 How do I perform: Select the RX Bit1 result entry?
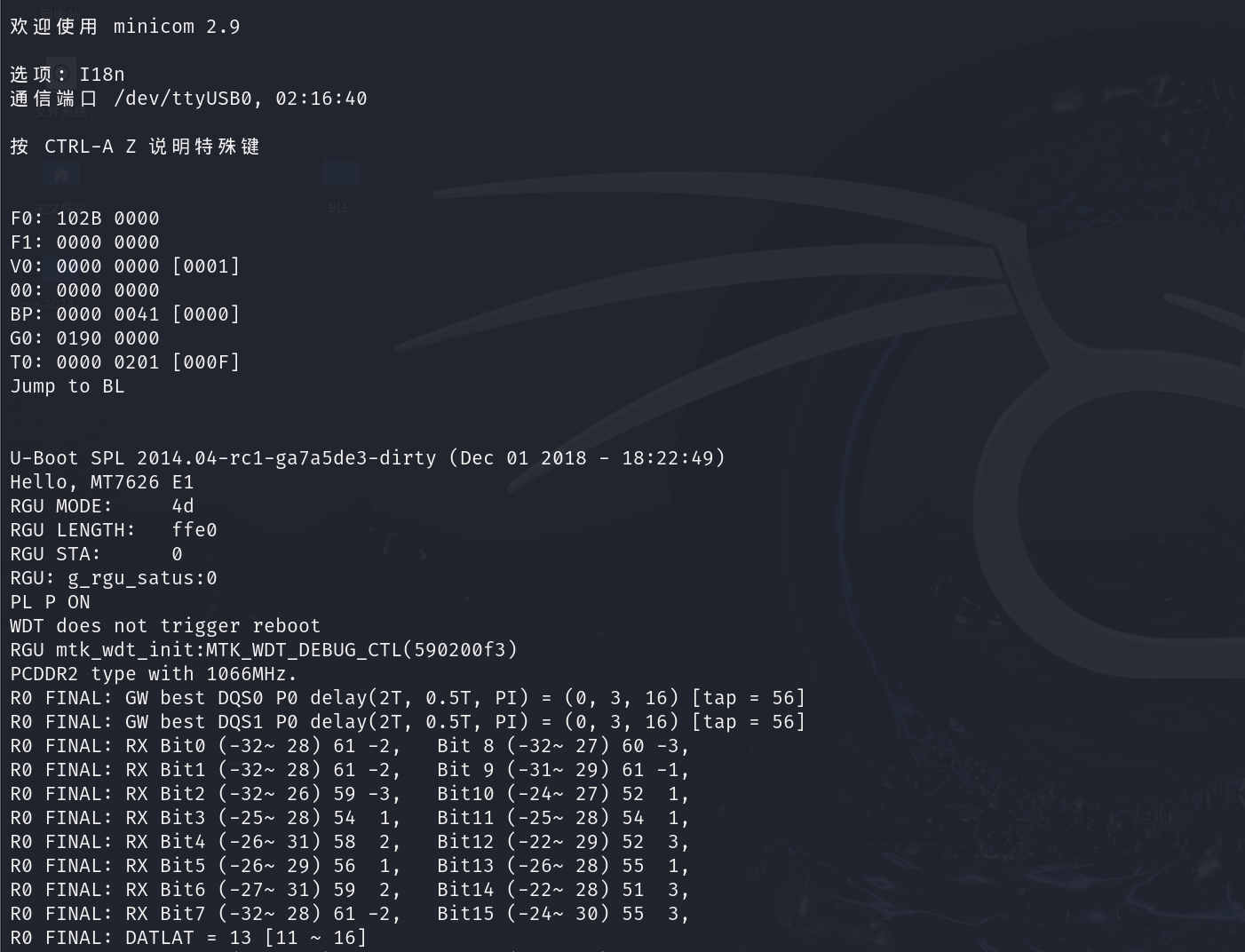[x=263, y=770]
